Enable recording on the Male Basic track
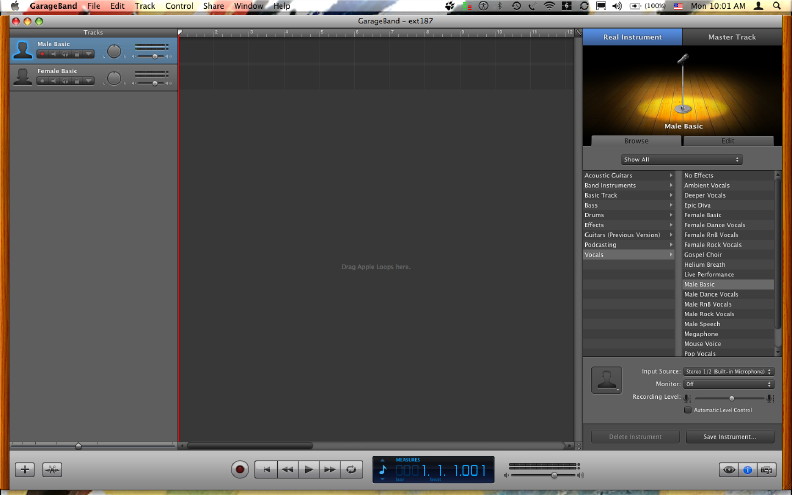 point(42,54)
